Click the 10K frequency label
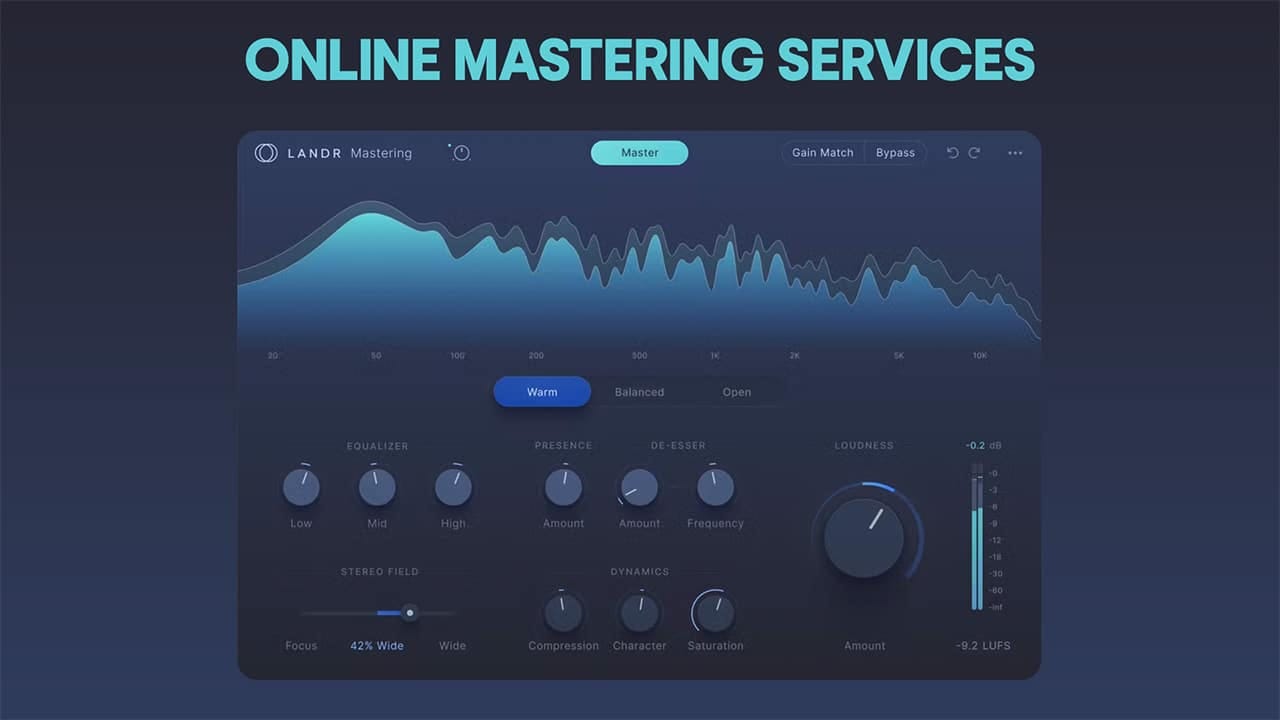 point(980,356)
